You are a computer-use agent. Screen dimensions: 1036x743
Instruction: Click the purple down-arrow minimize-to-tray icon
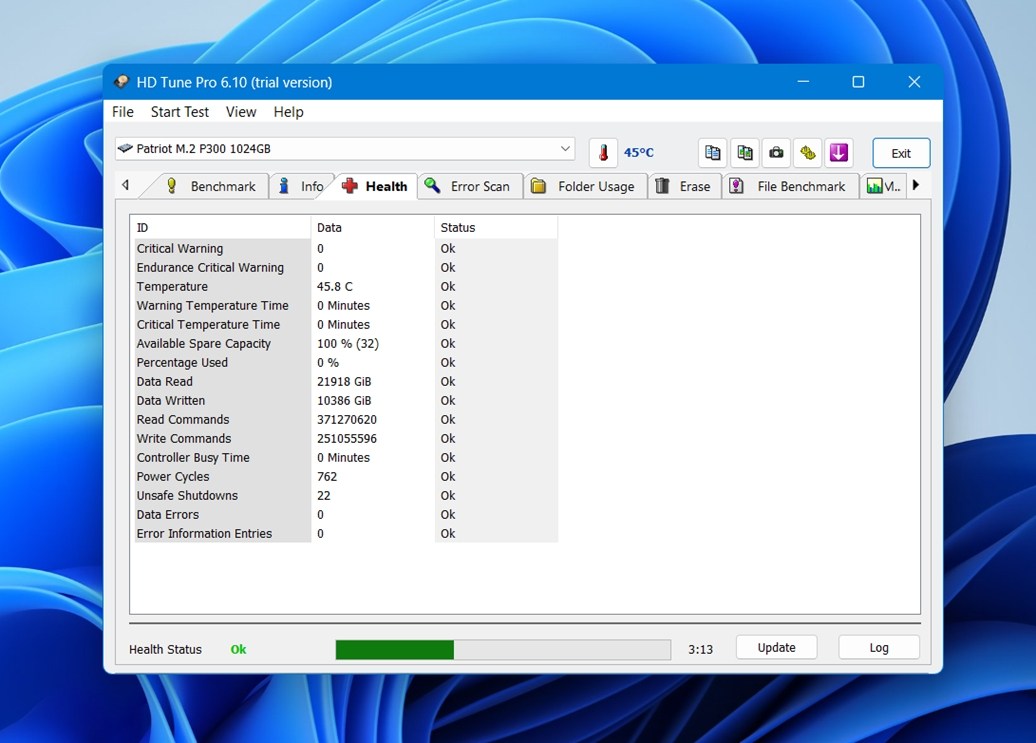point(839,153)
